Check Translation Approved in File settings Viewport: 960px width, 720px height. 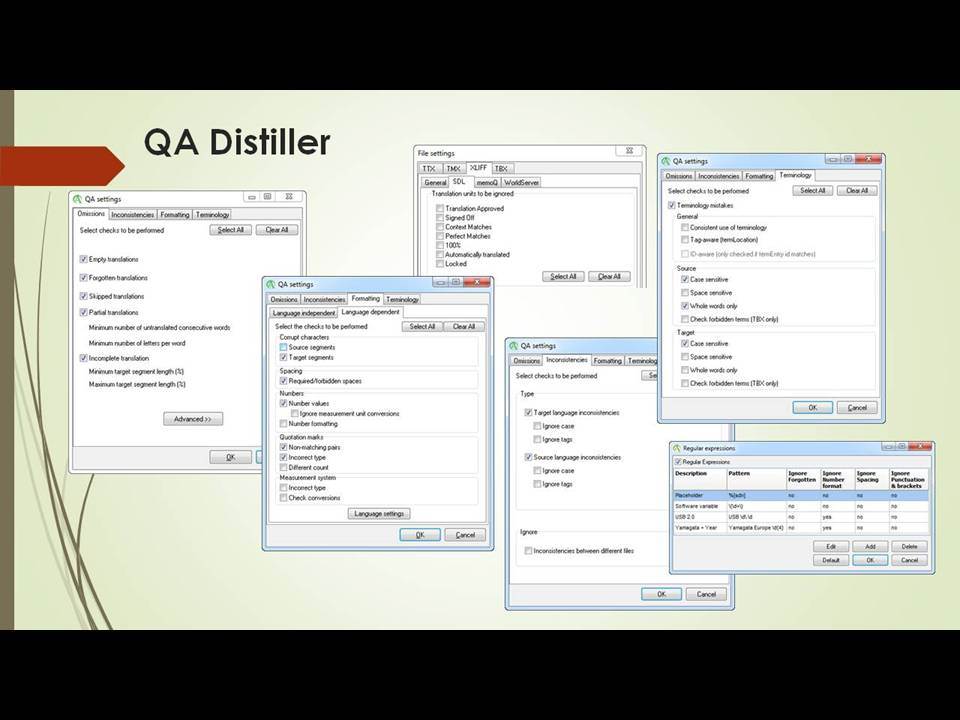pos(440,208)
